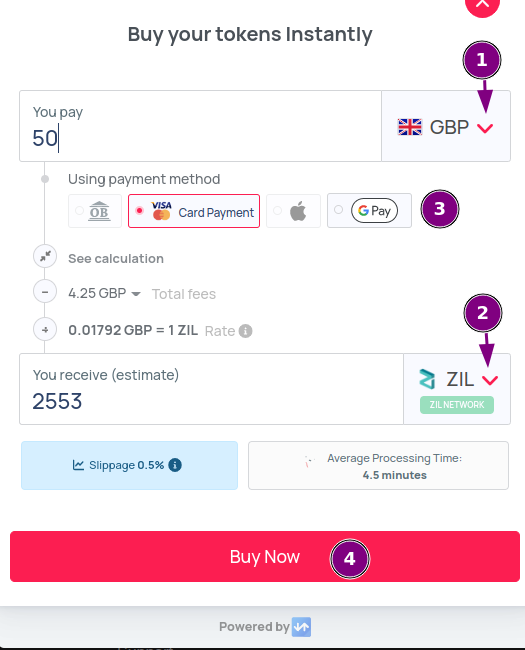This screenshot has width=525, height=650.
Task: Click the Buy Now button
Action: (x=265, y=556)
